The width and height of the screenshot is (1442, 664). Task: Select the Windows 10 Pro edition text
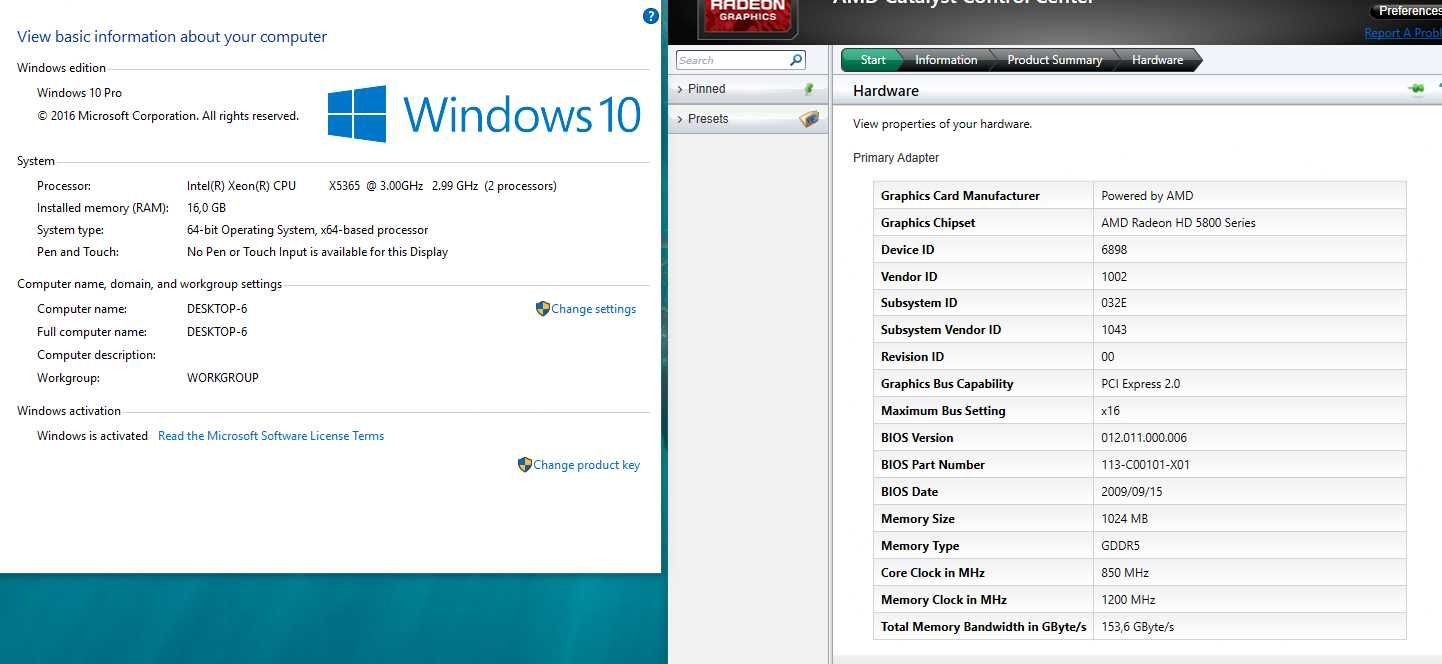pos(79,93)
